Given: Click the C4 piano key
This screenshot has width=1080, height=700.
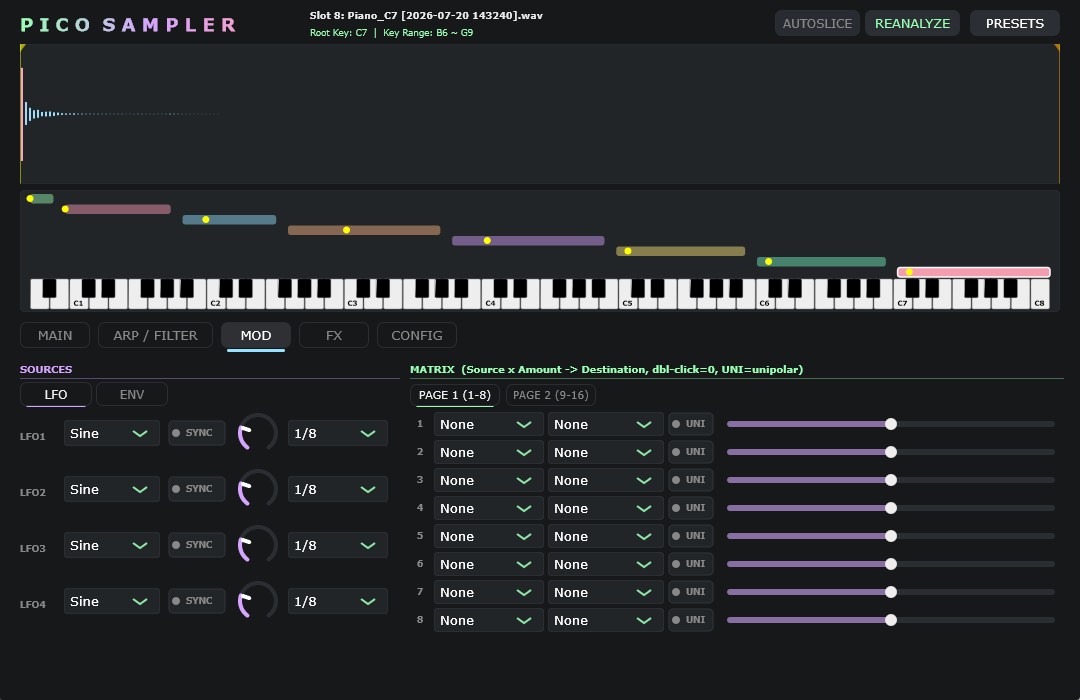Looking at the screenshot, I should pos(490,302).
